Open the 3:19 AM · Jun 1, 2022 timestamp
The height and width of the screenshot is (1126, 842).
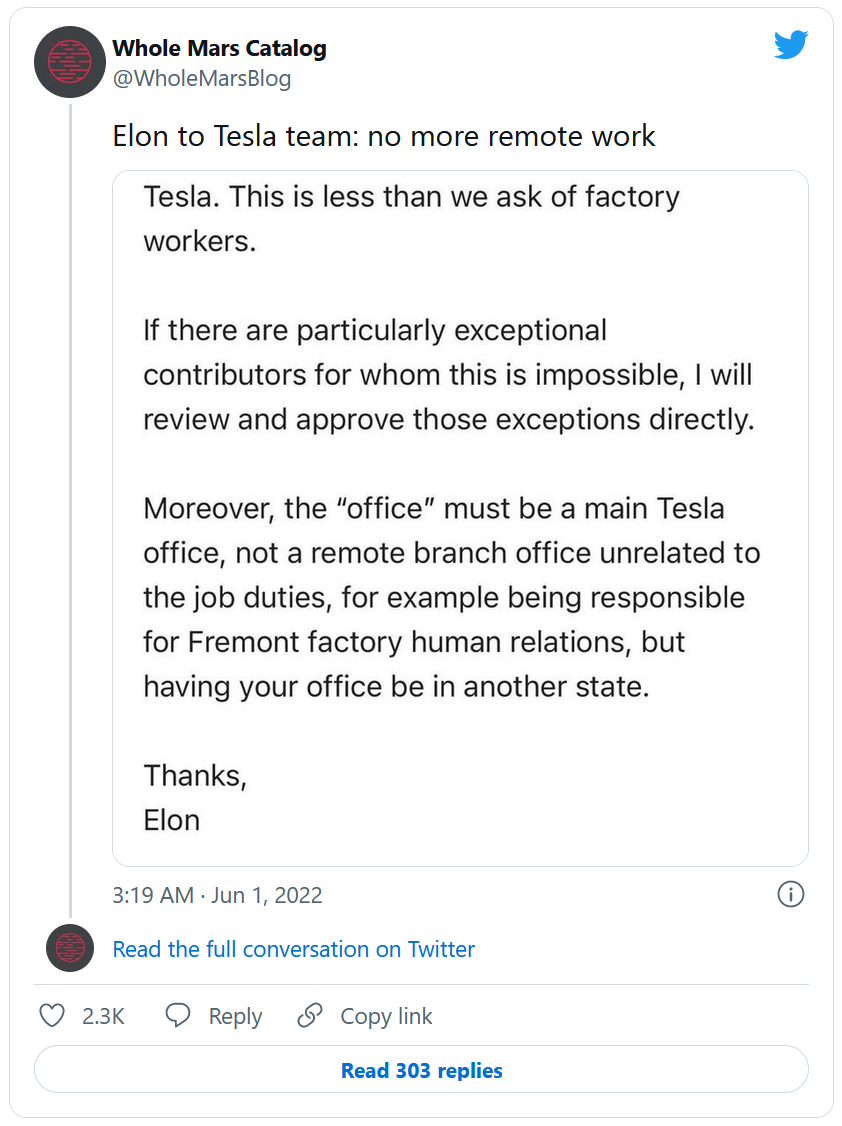tap(217, 894)
